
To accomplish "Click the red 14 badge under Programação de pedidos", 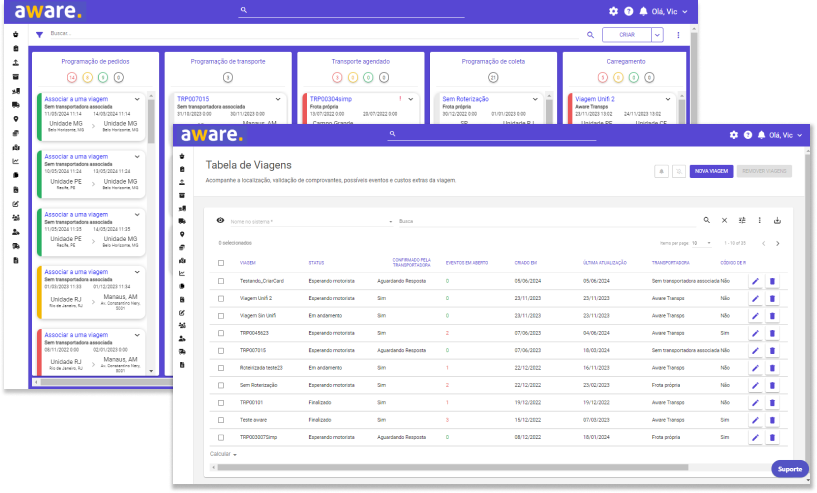I will coord(72,78).
